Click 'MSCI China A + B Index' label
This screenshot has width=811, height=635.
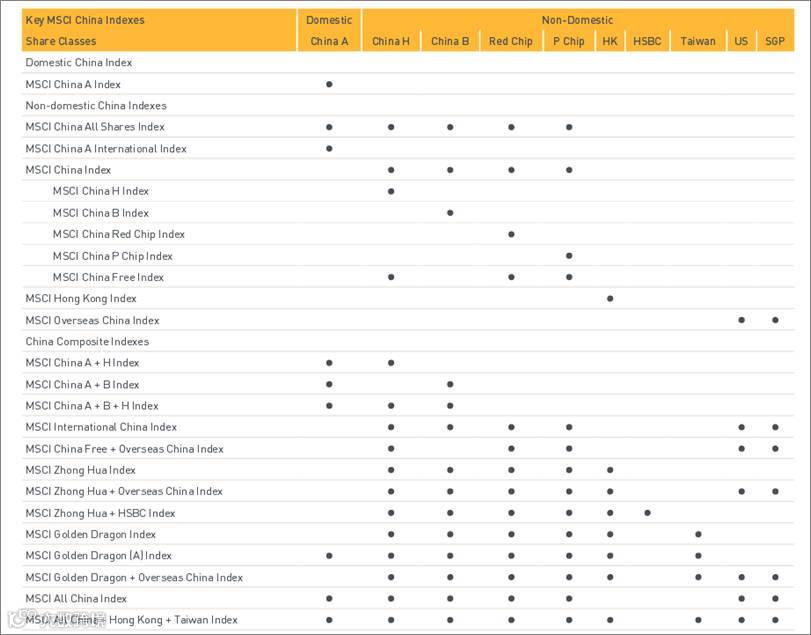tap(82, 385)
